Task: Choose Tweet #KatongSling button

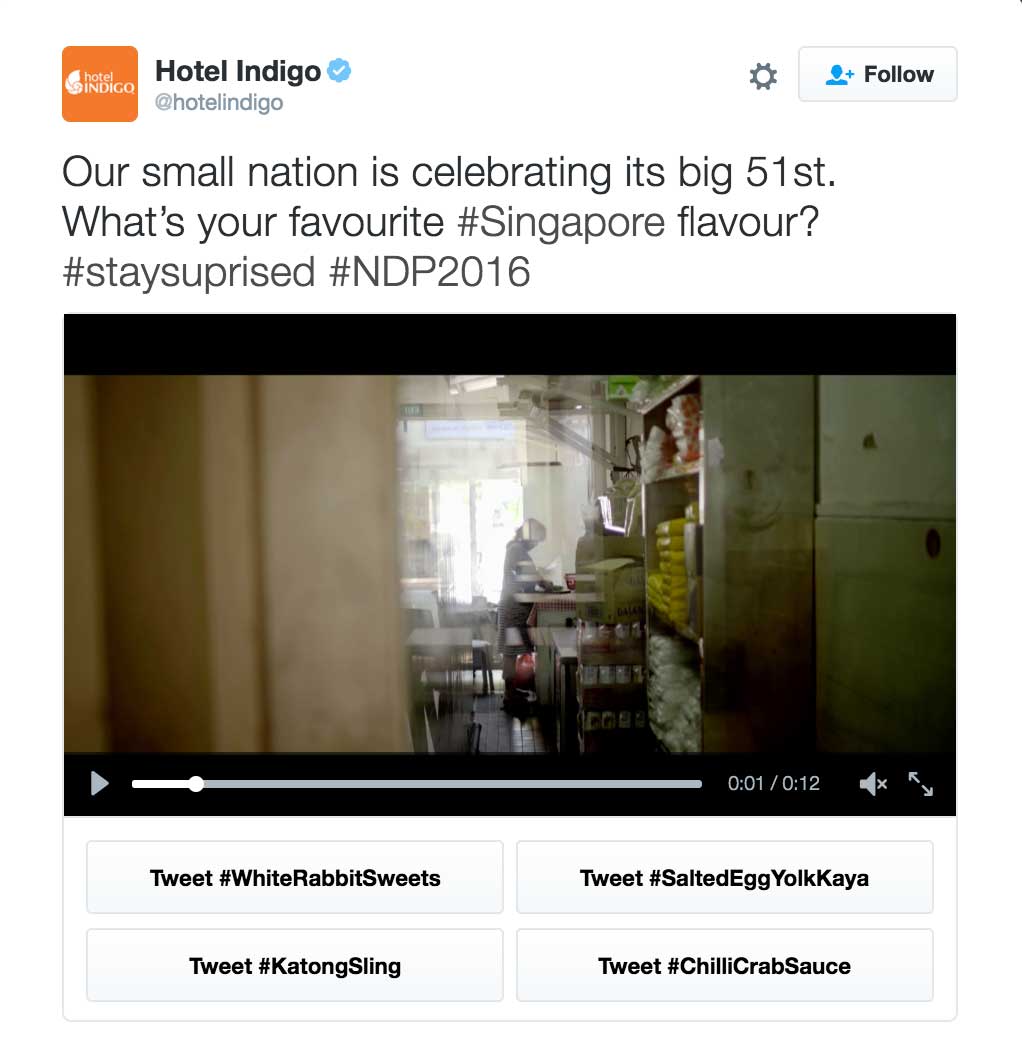Action: tap(295, 965)
